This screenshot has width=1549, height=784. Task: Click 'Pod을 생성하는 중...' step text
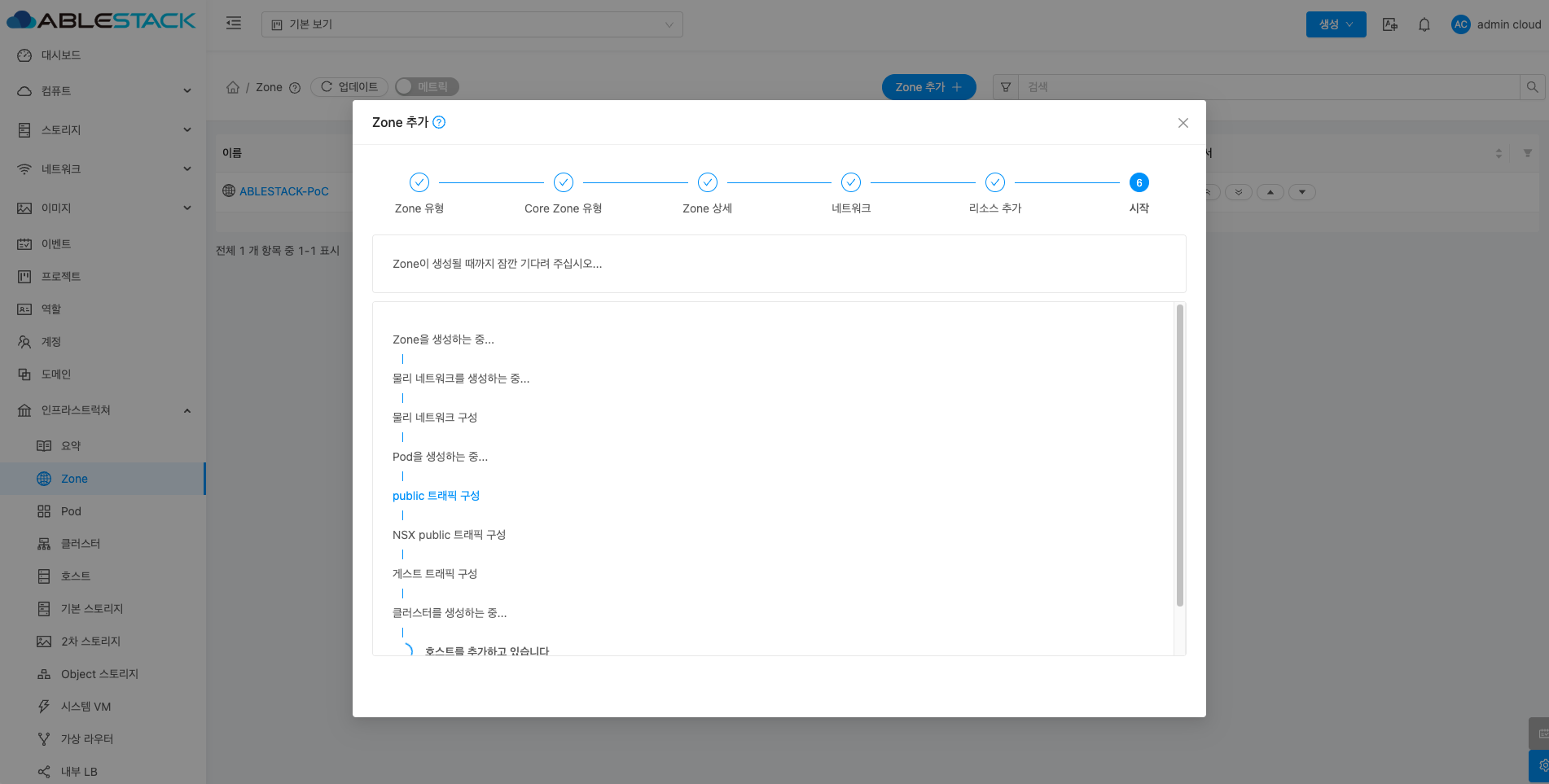(440, 457)
